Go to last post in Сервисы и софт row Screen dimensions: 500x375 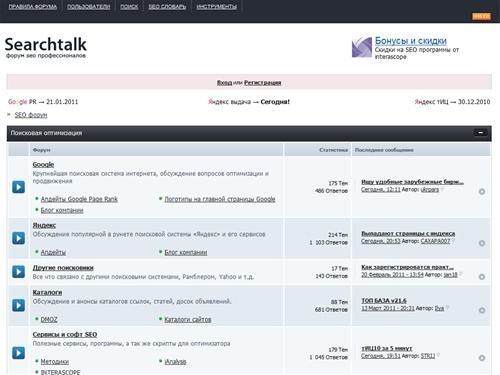point(482,358)
